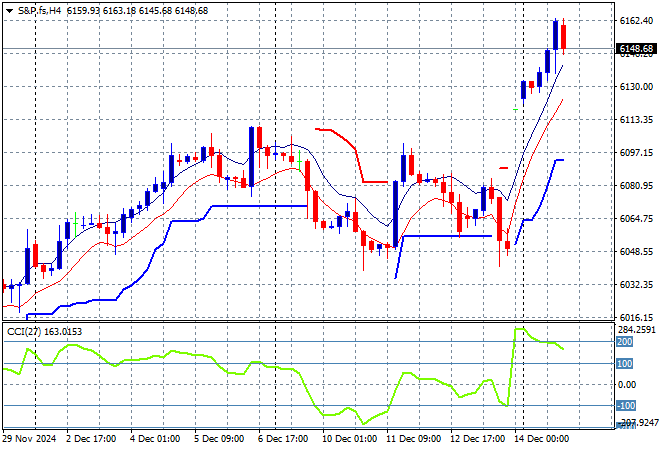Click the time label 6 Dec 17:00

point(283,439)
